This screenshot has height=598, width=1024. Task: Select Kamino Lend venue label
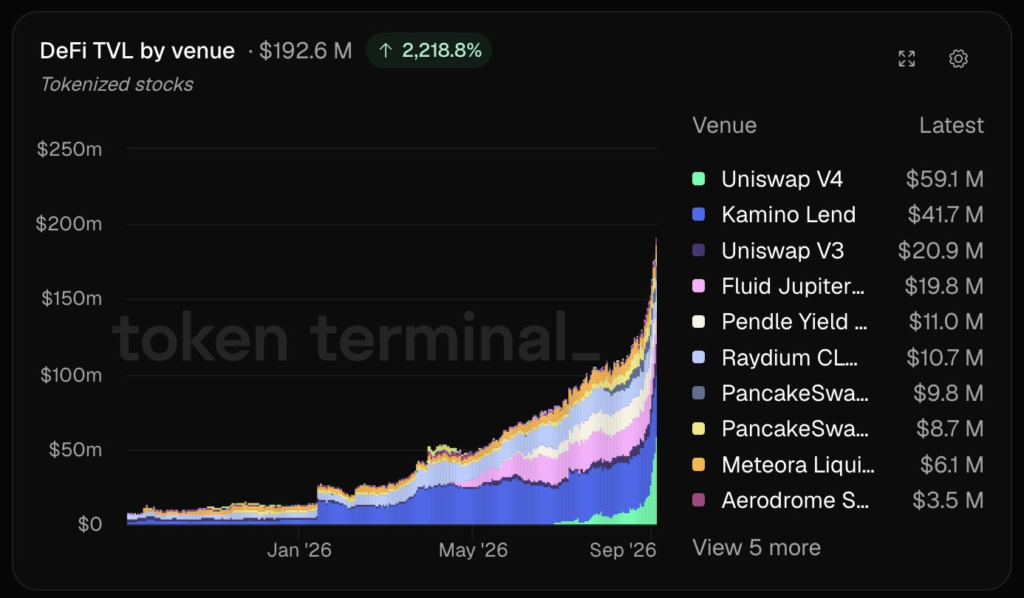point(788,214)
